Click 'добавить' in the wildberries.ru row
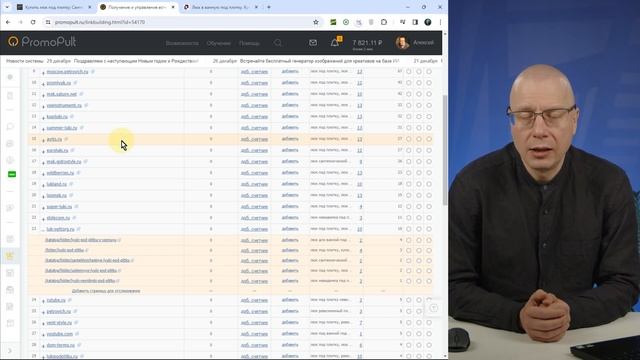The width and height of the screenshot is (640, 360). point(290,173)
